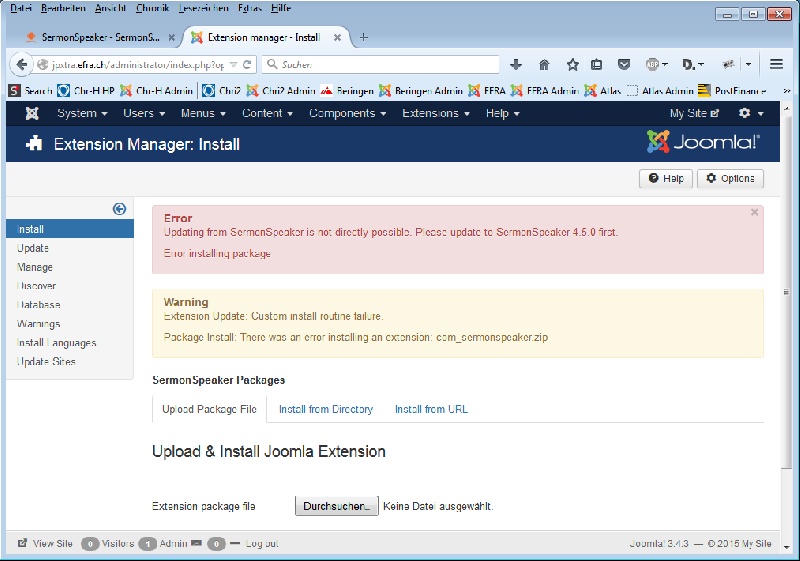
Task: Open Database in the sidebar
Action: (x=38, y=305)
